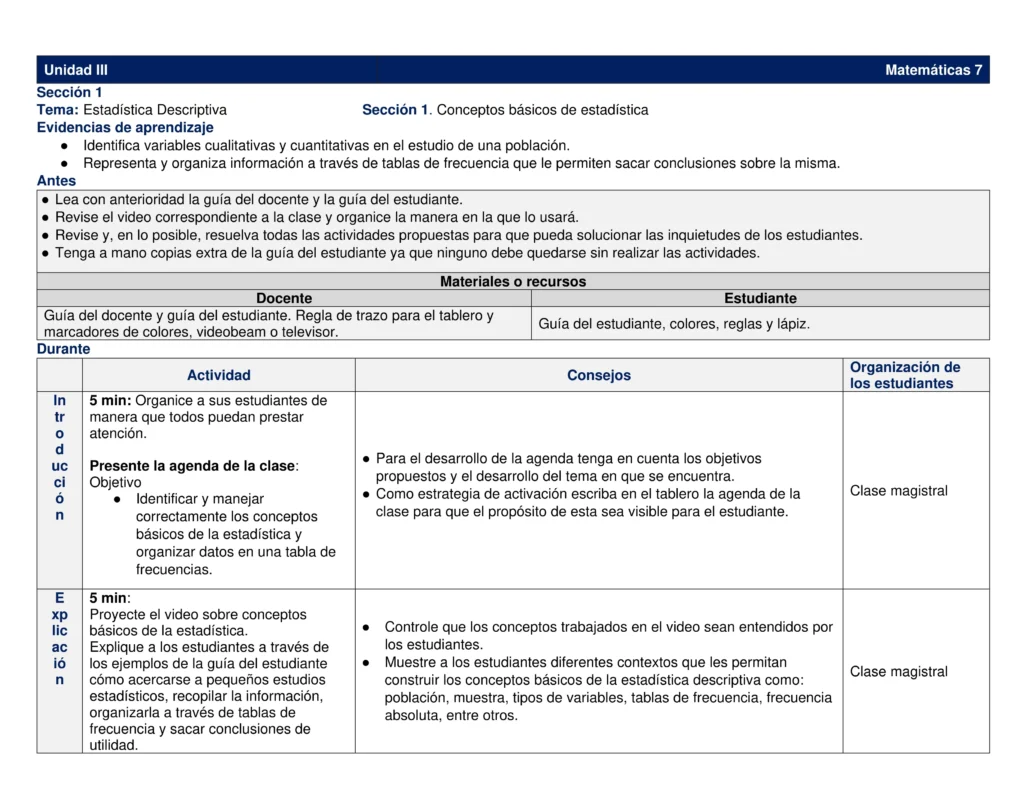Click the 'Estudiante' column header
This screenshot has height=791, width=1024.
[x=760, y=298]
